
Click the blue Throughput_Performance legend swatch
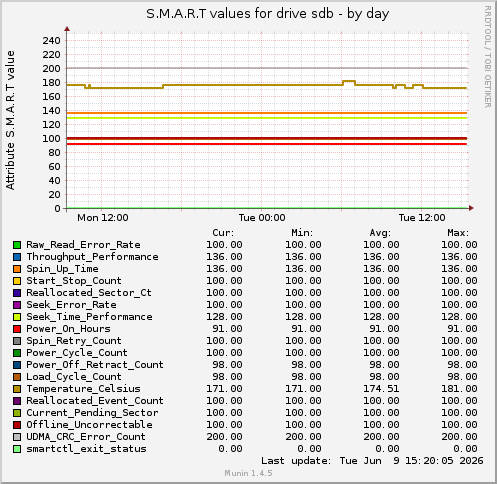17,257
